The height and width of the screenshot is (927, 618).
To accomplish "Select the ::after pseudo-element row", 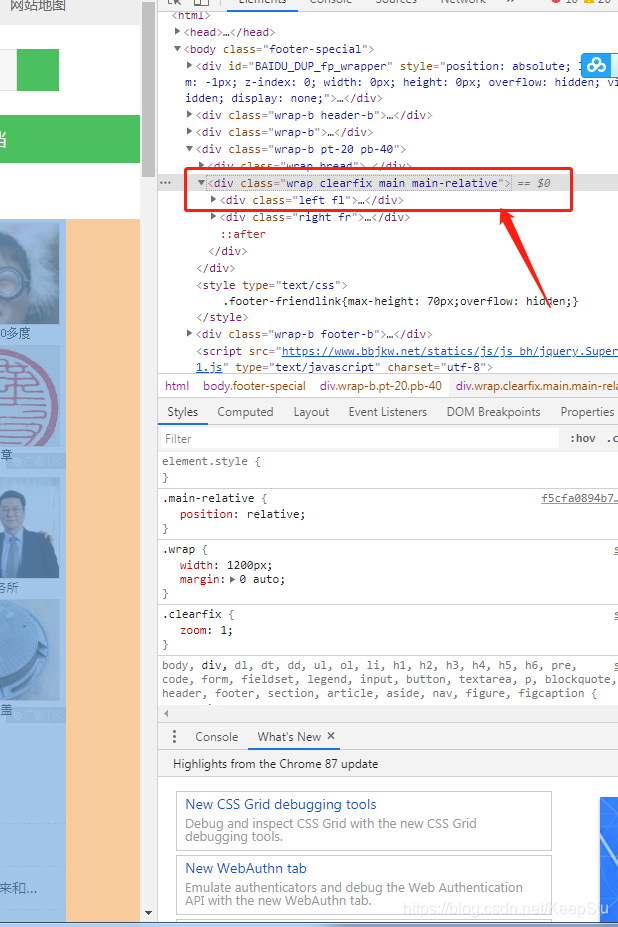I will coord(243,234).
